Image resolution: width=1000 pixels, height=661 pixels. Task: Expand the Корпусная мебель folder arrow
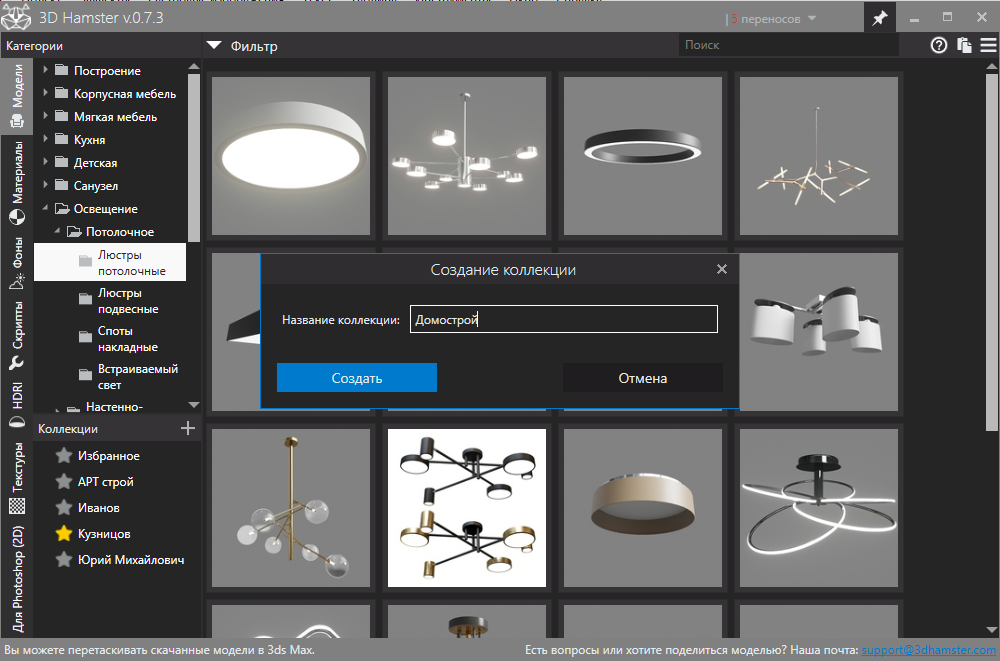pyautogui.click(x=45, y=93)
